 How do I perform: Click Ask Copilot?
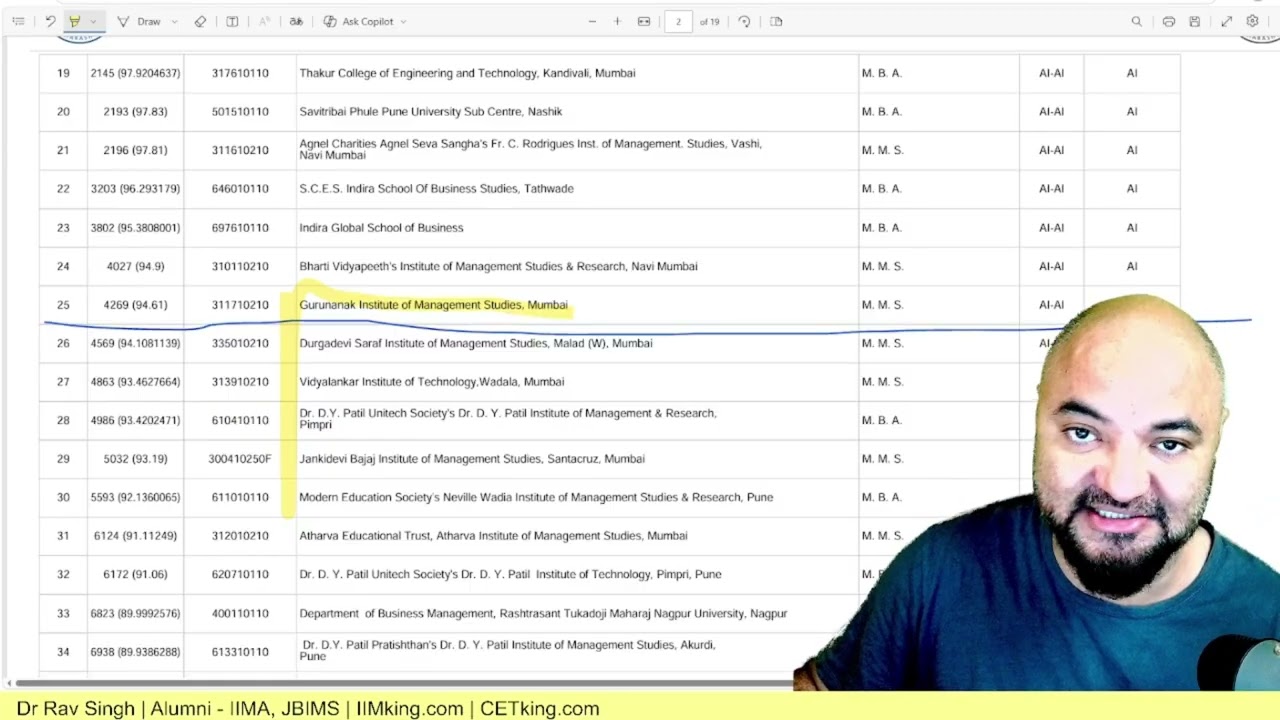tap(359, 21)
